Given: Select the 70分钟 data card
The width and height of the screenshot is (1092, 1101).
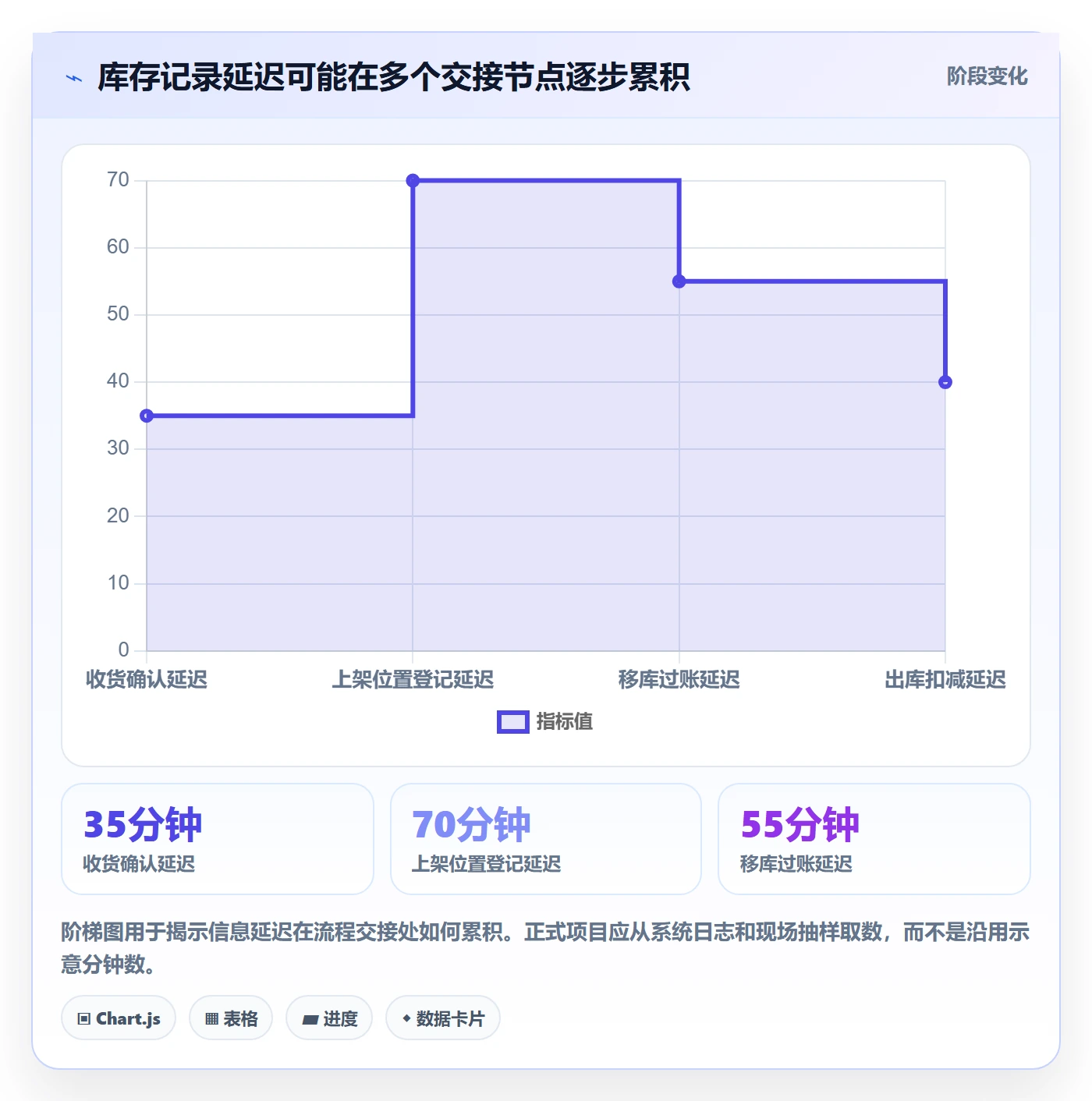Looking at the screenshot, I should (546, 839).
